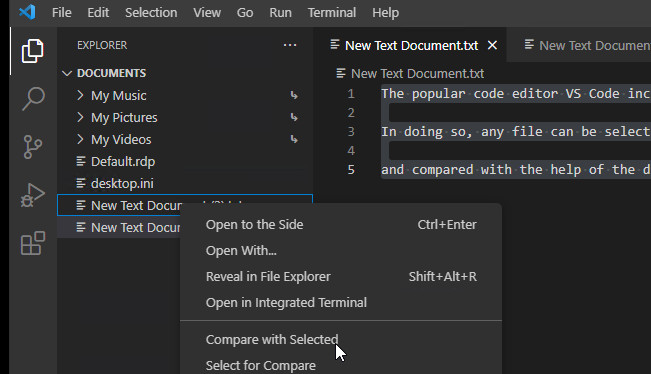Screen dimensions: 651x374
Task: Open the Explorer view in activity bar
Action: (x=32, y=51)
